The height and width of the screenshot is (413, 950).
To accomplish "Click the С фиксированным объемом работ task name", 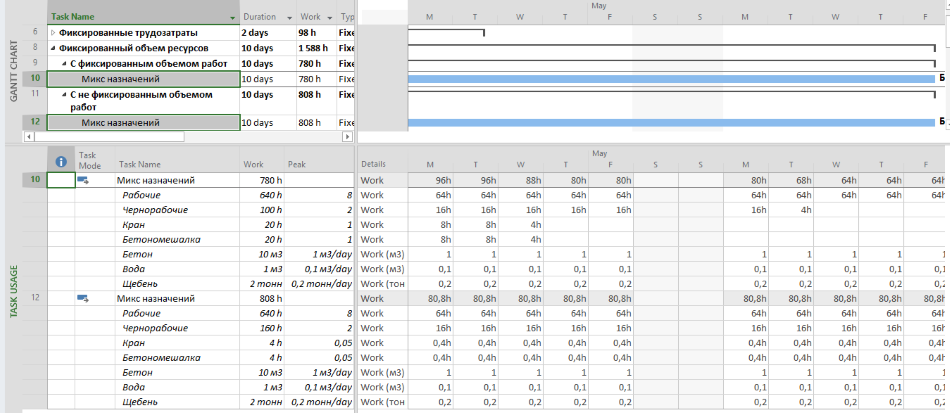I will pos(148,64).
